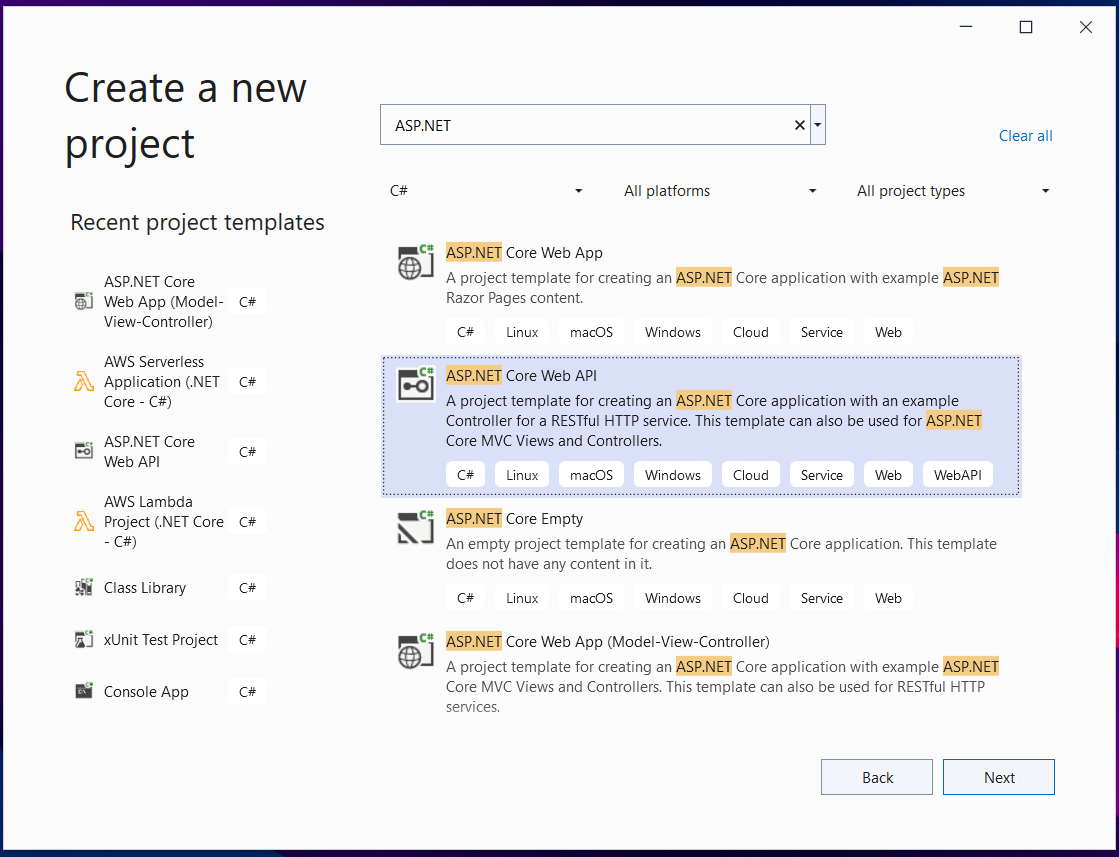
Task: Click C# badge next to Class Library
Action: 247,587
